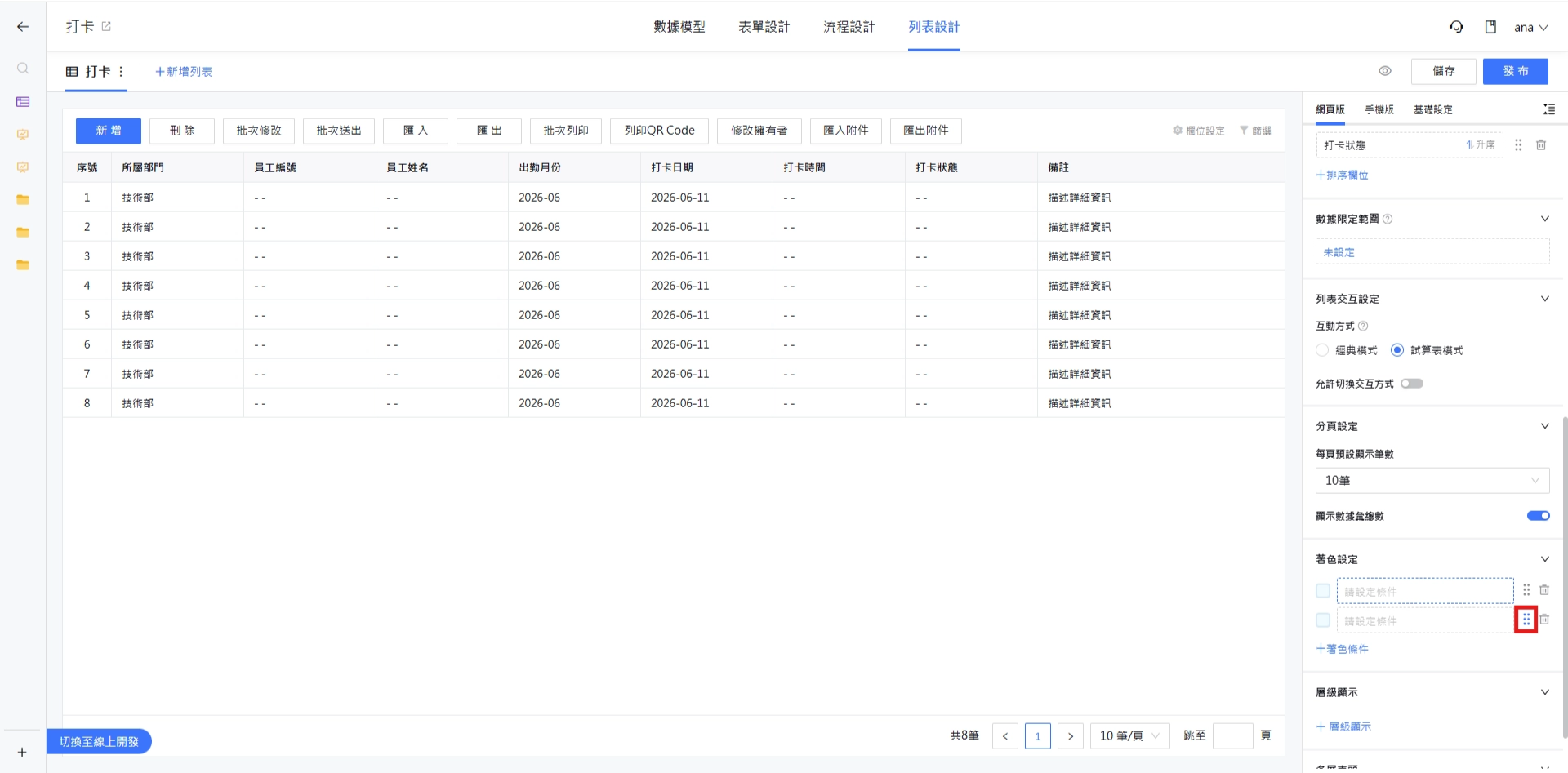Click 層級顯示 add link
The image size is (1568, 773).
point(1343,726)
